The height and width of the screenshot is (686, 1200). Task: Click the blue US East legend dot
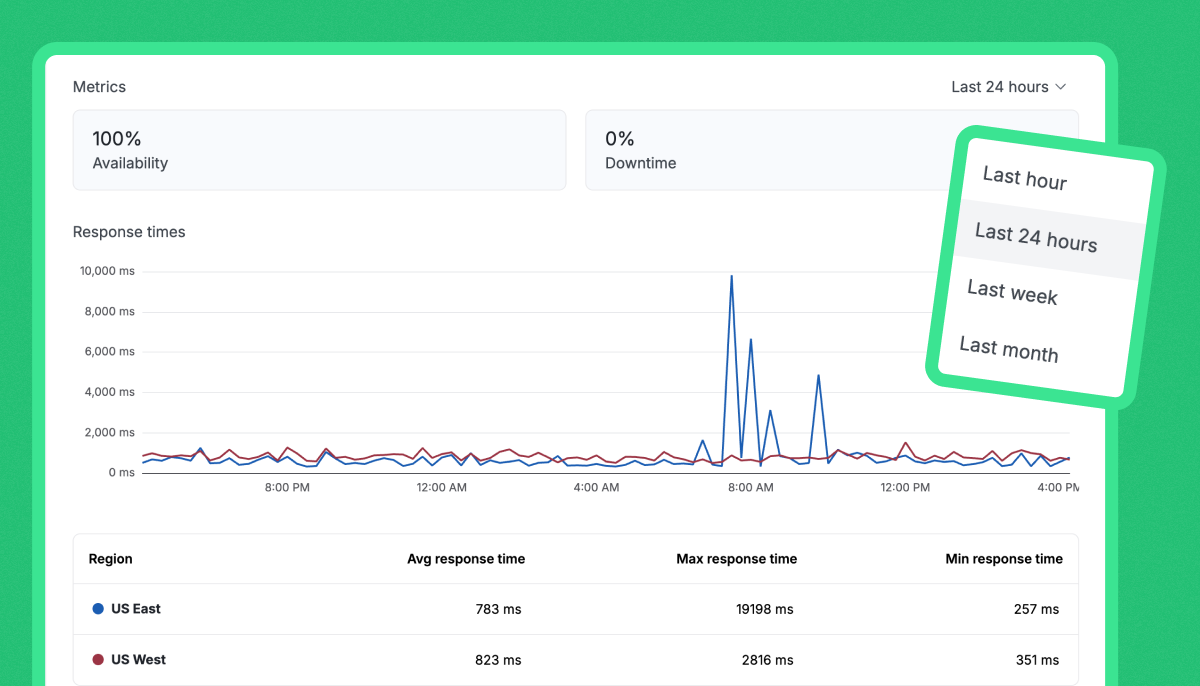[x=98, y=609]
